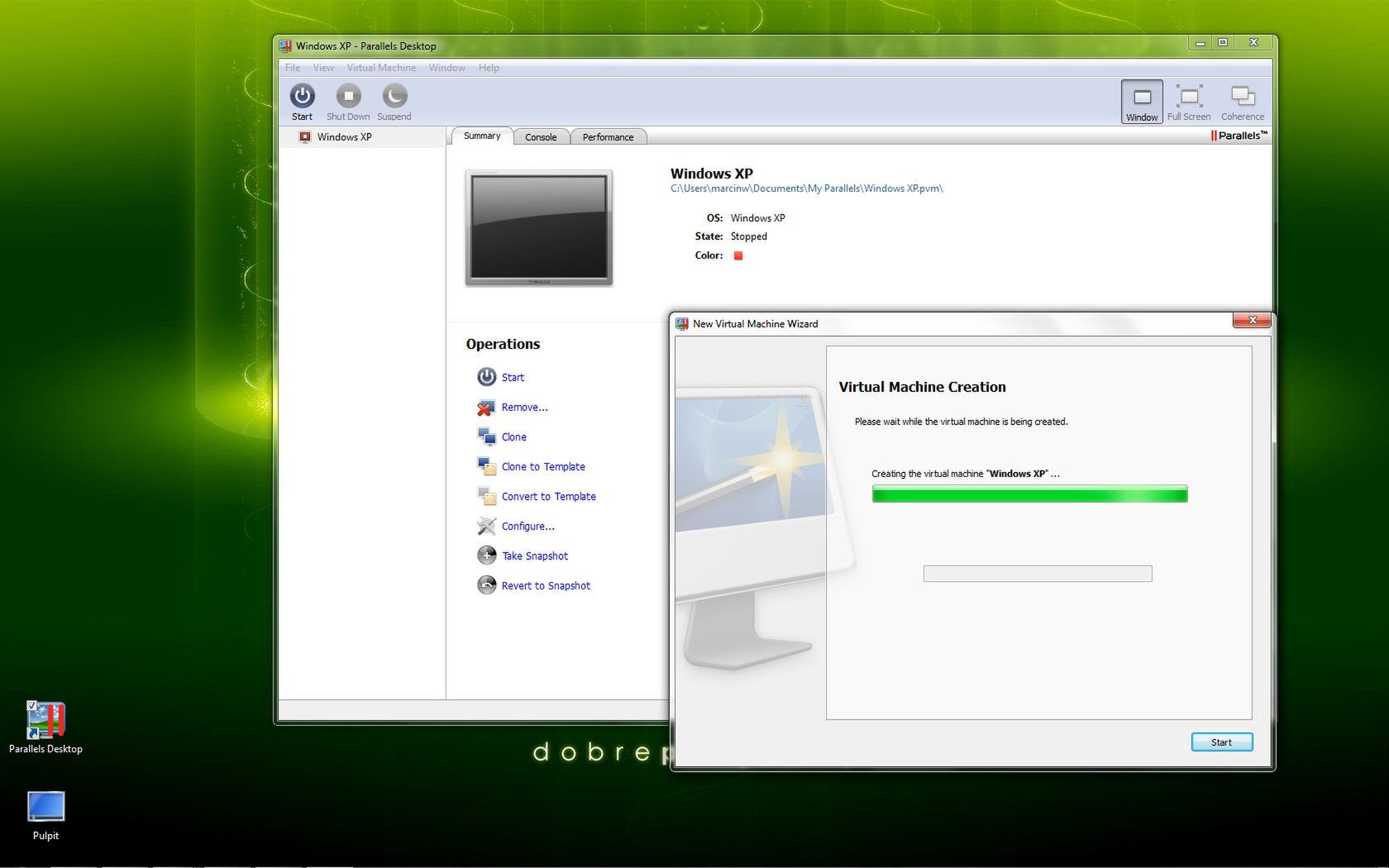Open the Window menu
1389x868 pixels.
tap(446, 68)
